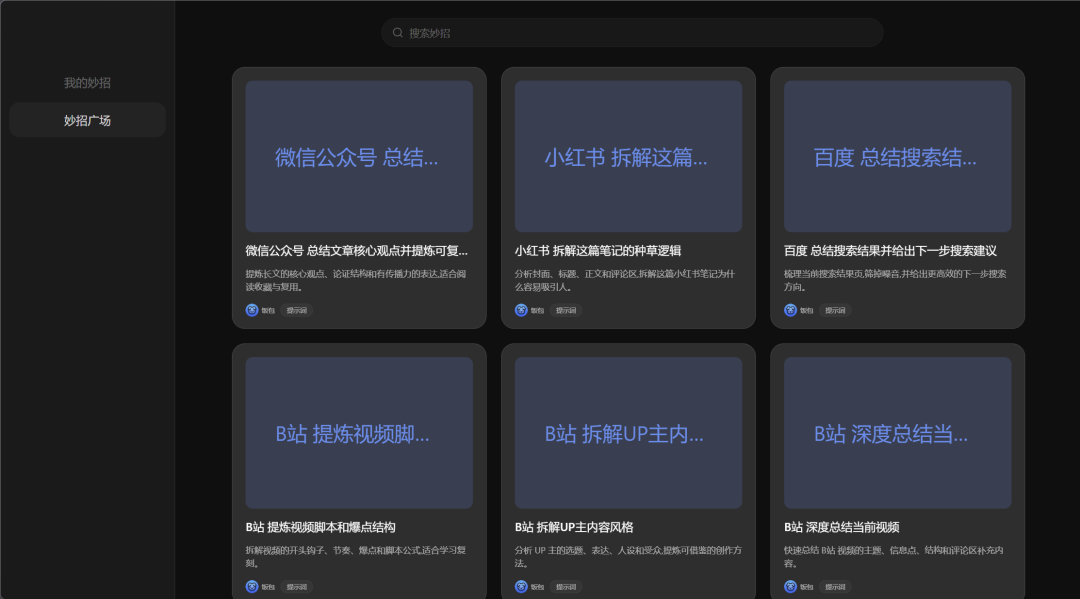Image resolution: width=1080 pixels, height=599 pixels.
Task: Click the 提示词 tag on the 小红书 card
Action: click(567, 310)
